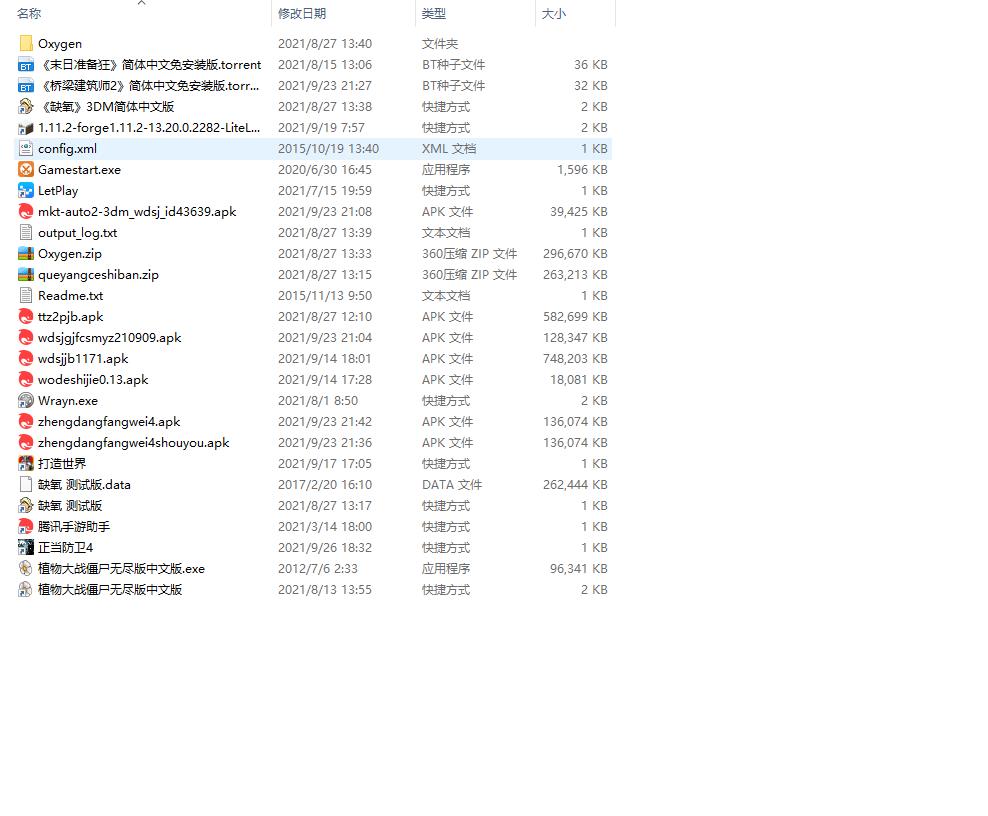Click the Oxygen.zip archive icon
This screenshot has width=988, height=816.
click(26, 253)
